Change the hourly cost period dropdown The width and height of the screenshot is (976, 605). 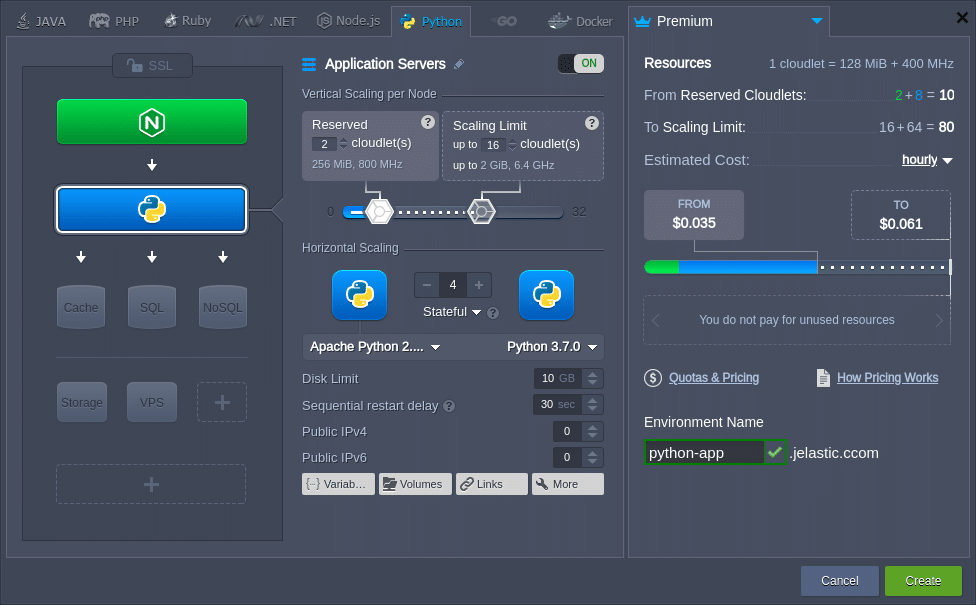click(x=927, y=160)
